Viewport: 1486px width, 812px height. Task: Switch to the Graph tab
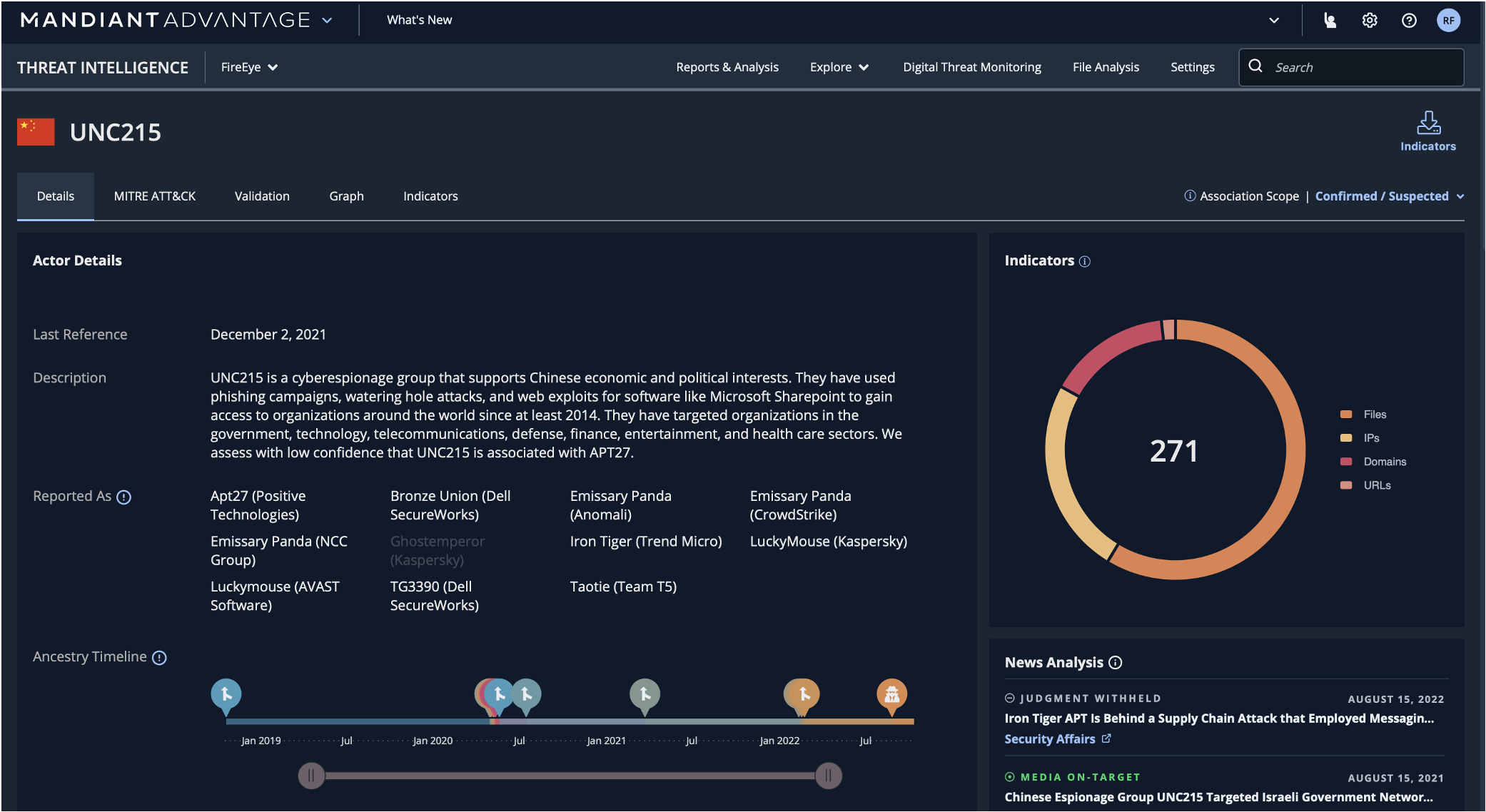(x=346, y=196)
